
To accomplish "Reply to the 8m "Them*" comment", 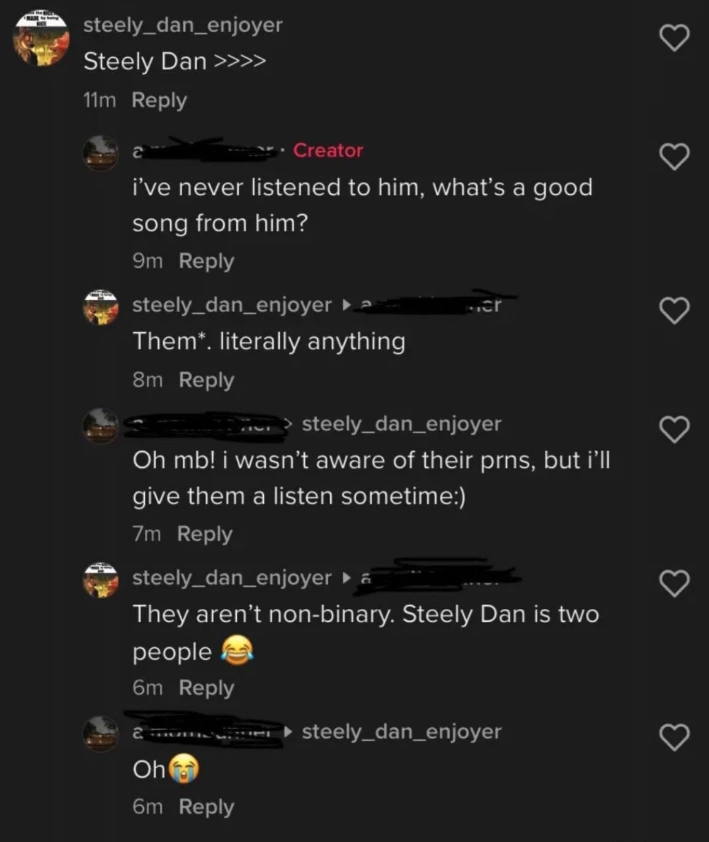I will tap(206, 380).
